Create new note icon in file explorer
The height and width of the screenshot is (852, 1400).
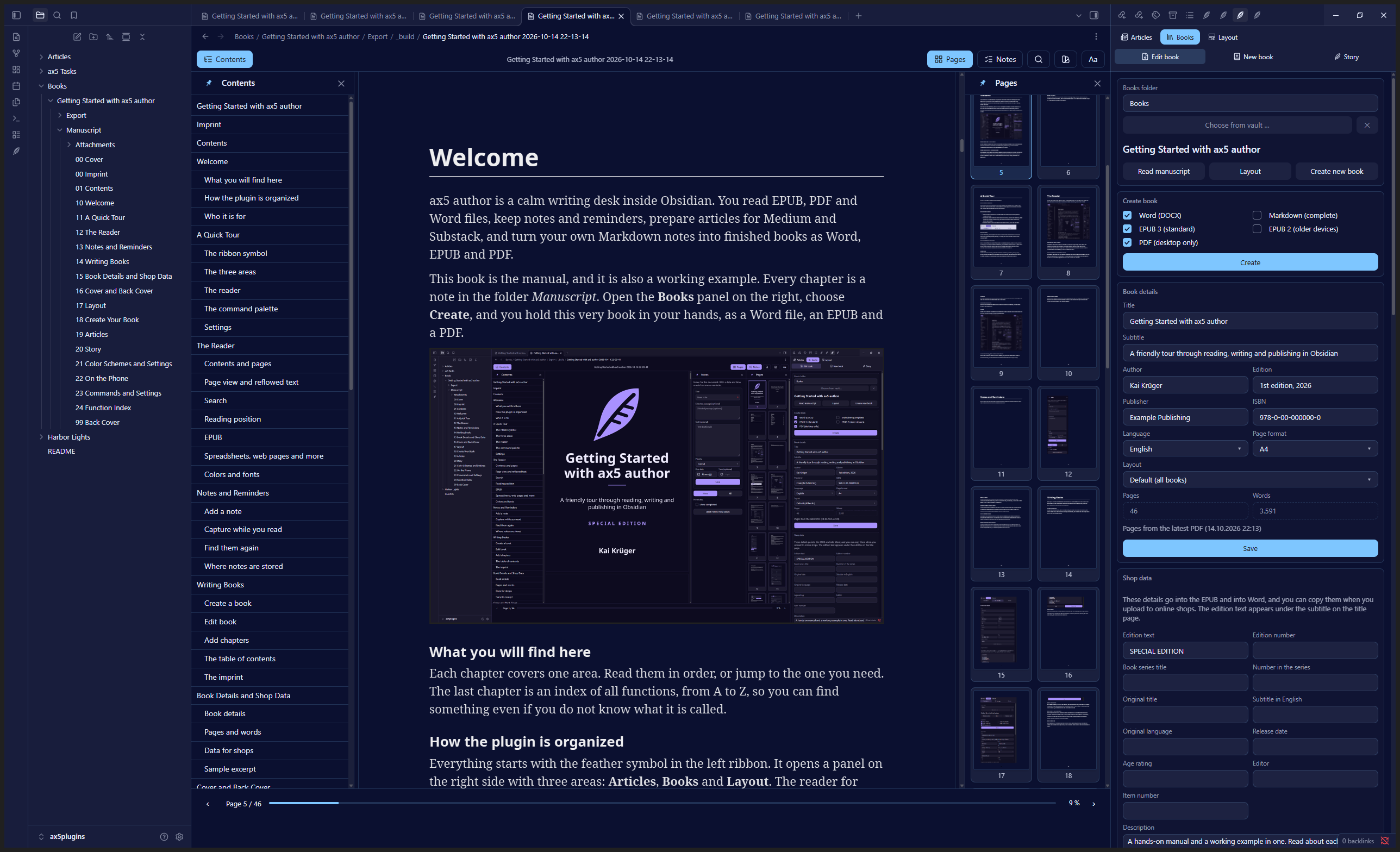point(77,37)
